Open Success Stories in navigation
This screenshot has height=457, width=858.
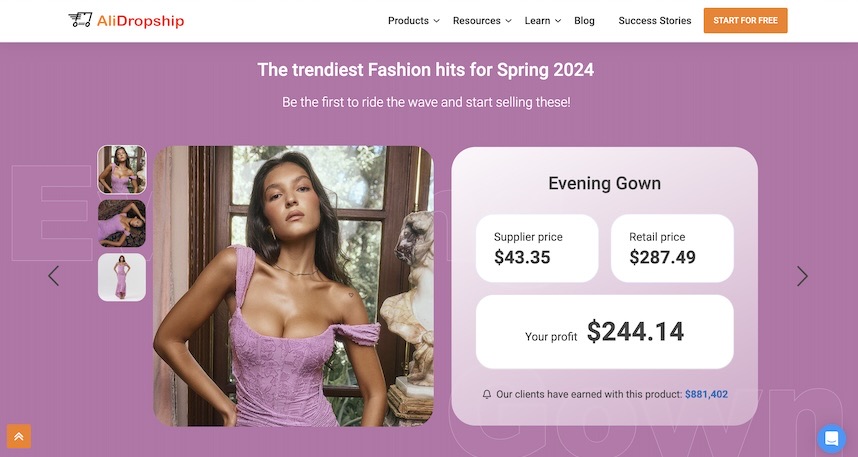[x=654, y=21]
